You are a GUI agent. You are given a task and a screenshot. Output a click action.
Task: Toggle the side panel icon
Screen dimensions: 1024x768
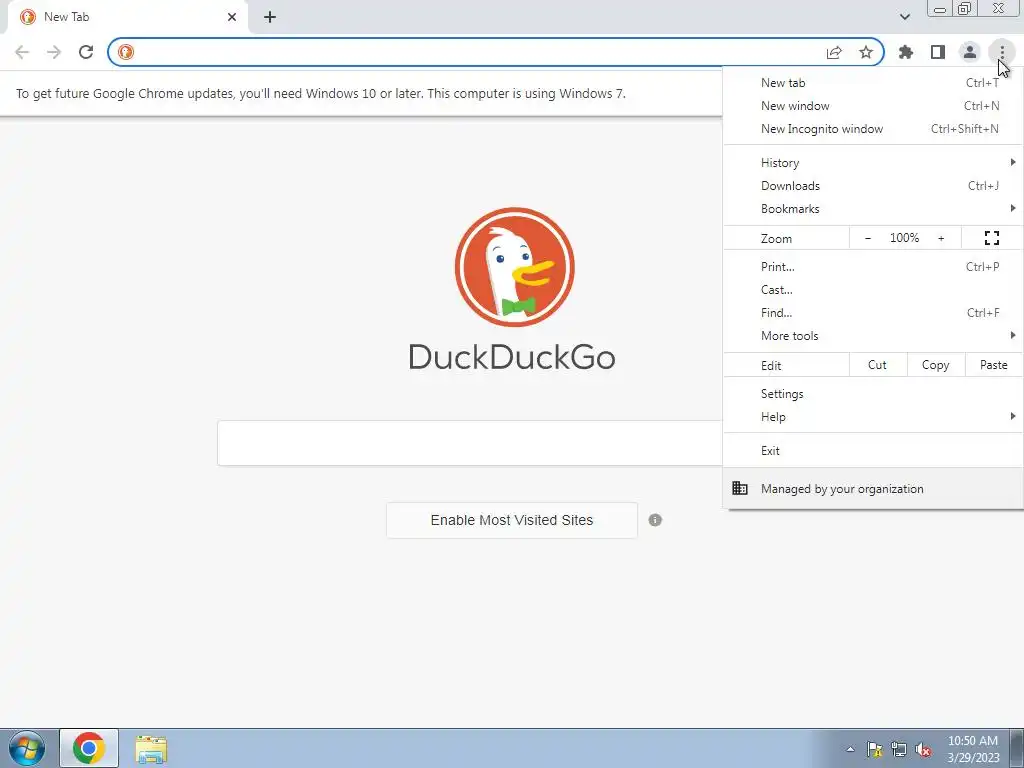pos(938,52)
